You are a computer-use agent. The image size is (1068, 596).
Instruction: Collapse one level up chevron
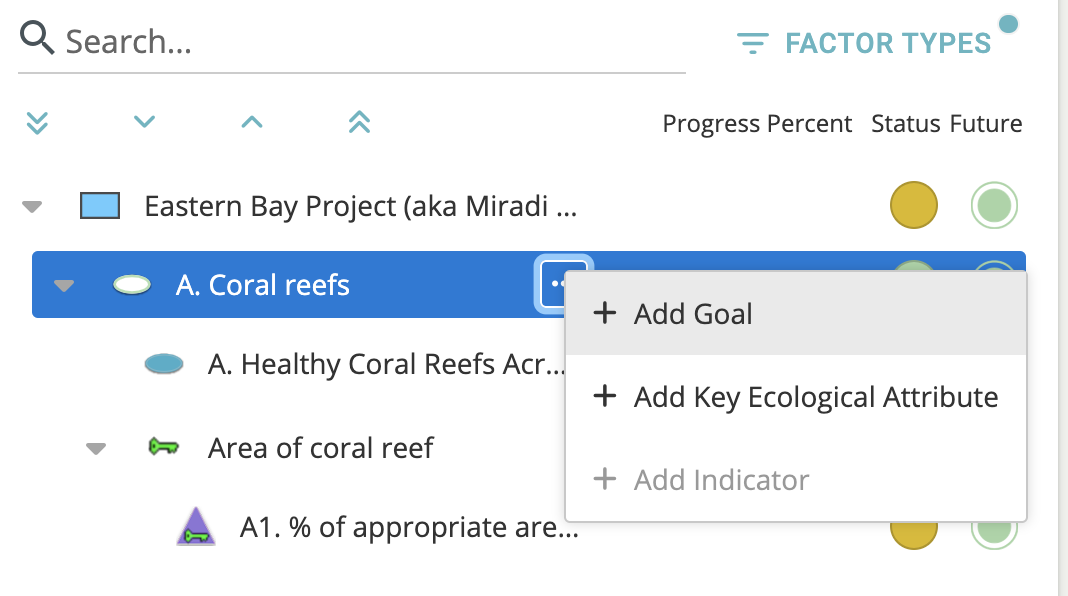[x=252, y=123]
